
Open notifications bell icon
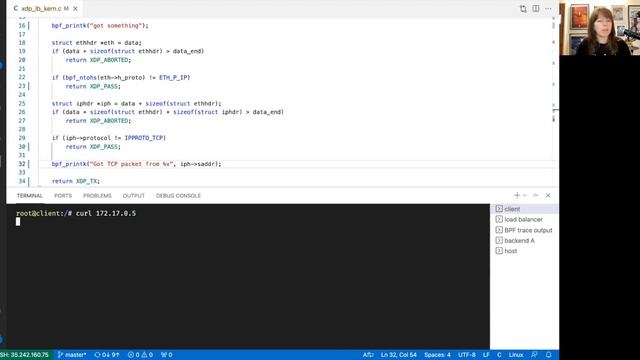[549, 355]
